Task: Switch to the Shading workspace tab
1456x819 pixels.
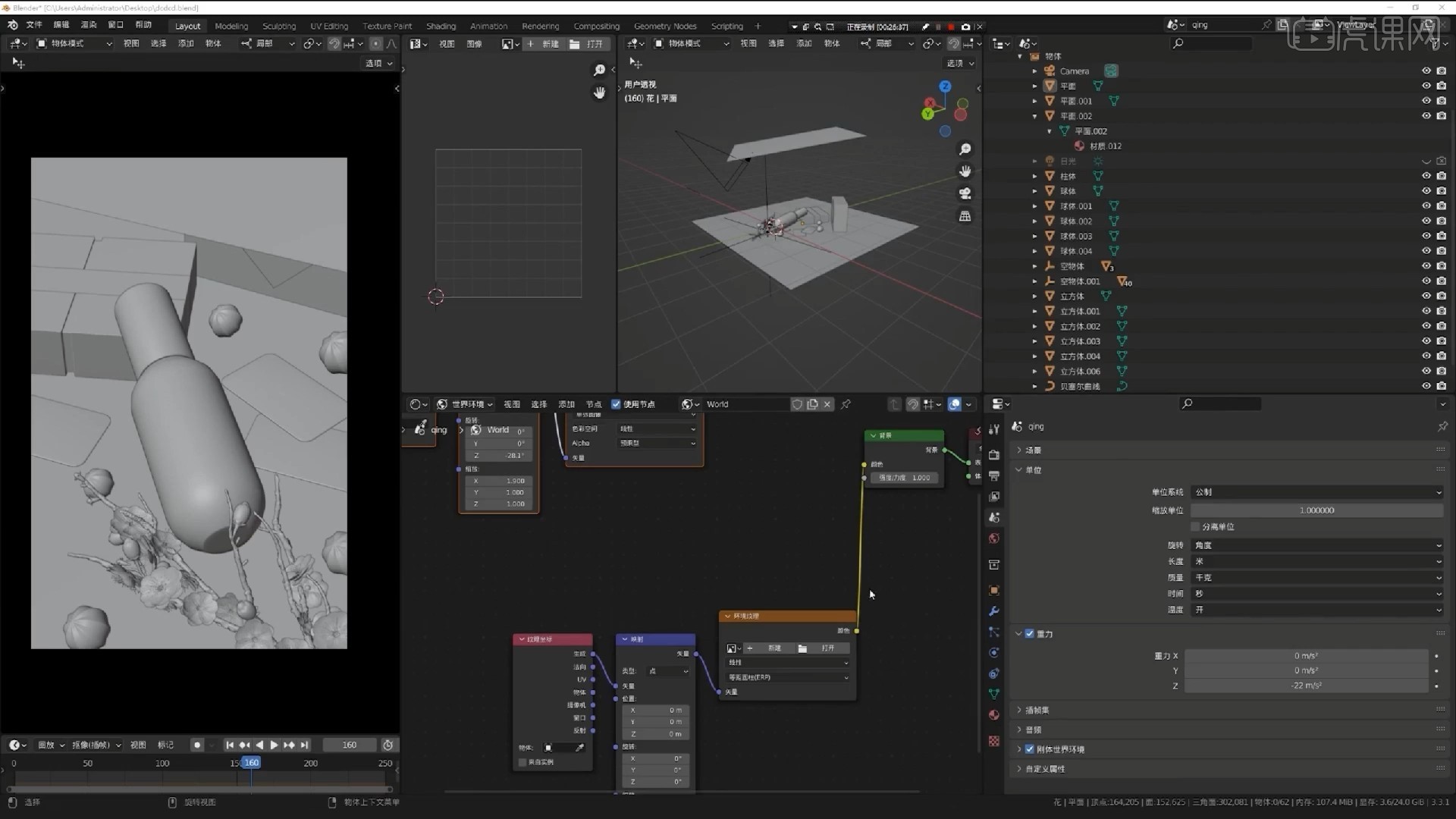Action: (441, 26)
